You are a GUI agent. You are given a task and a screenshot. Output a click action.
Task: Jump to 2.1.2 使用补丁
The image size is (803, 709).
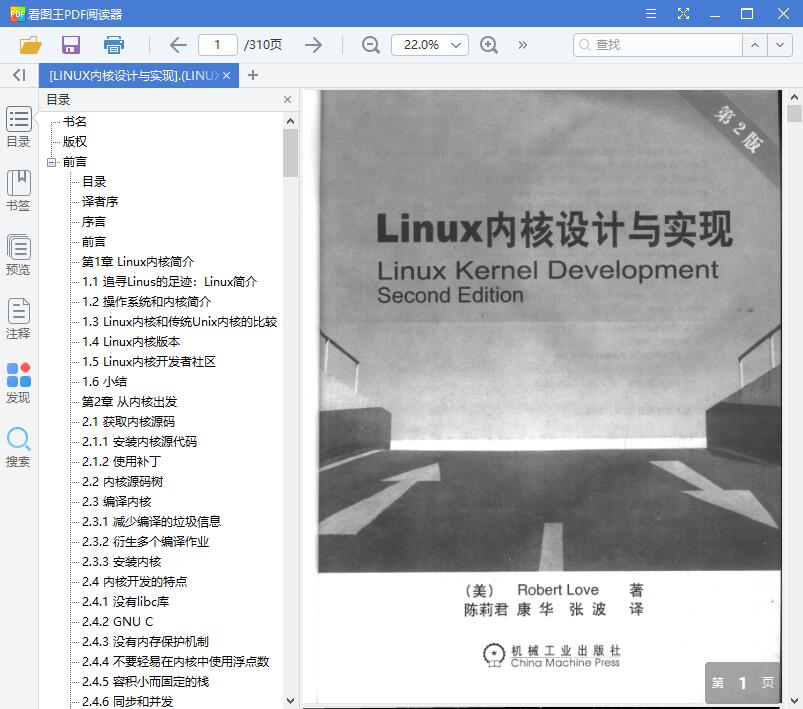pyautogui.click(x=121, y=462)
